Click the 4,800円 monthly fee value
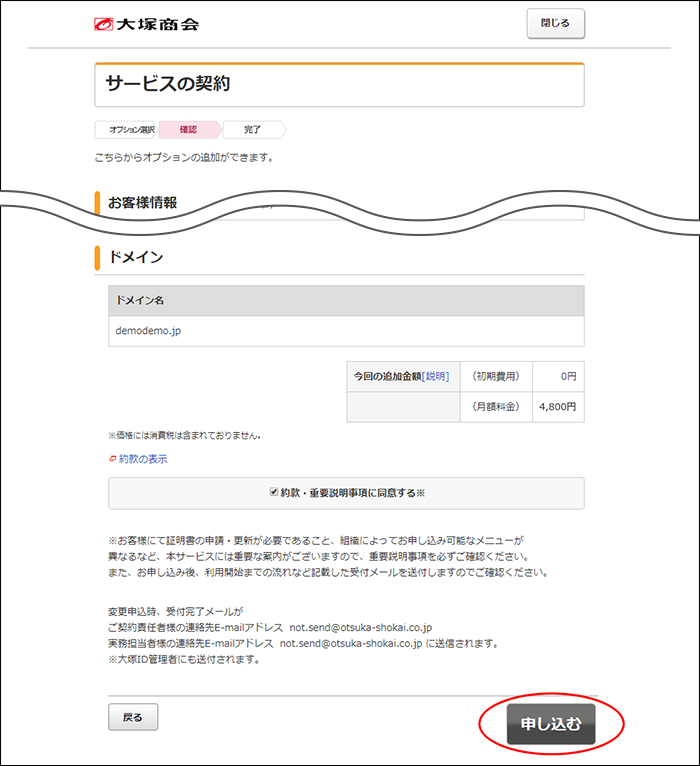This screenshot has width=700, height=766. pos(558,406)
